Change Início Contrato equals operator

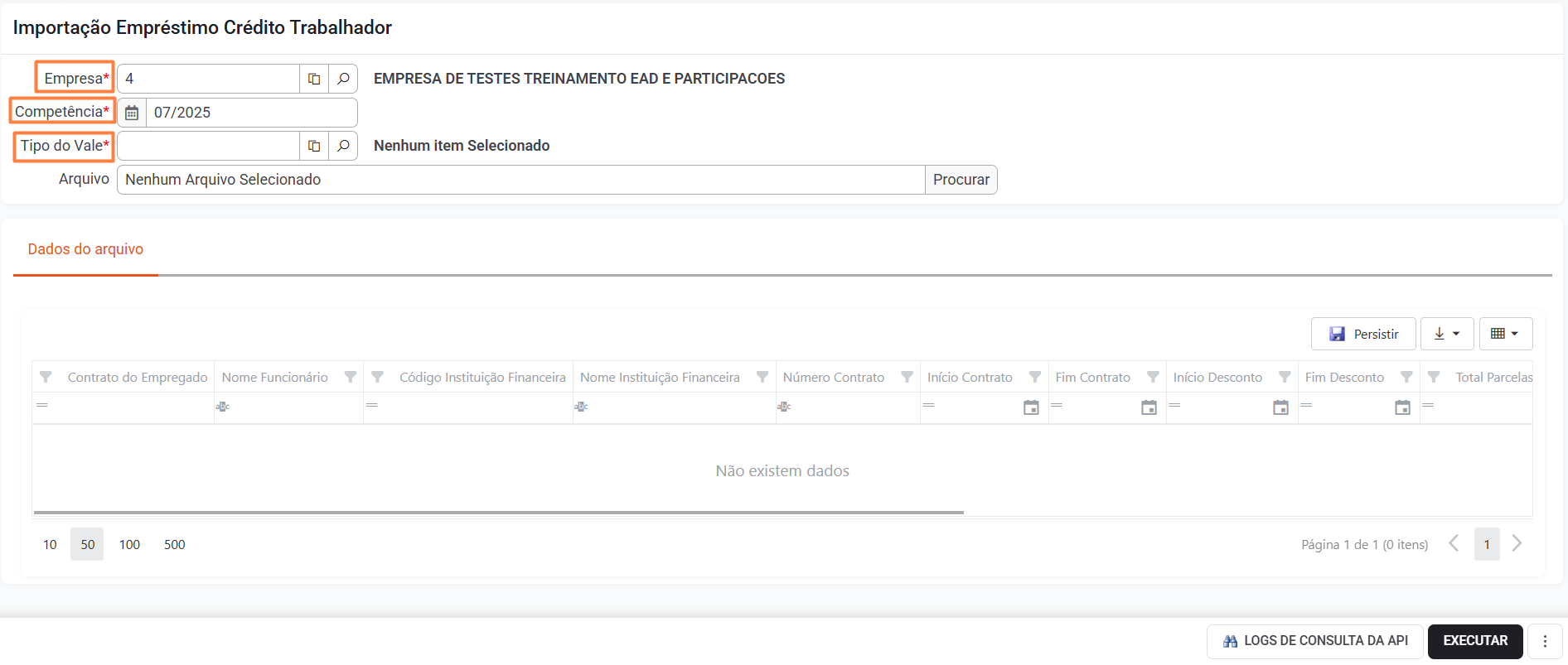click(x=929, y=405)
